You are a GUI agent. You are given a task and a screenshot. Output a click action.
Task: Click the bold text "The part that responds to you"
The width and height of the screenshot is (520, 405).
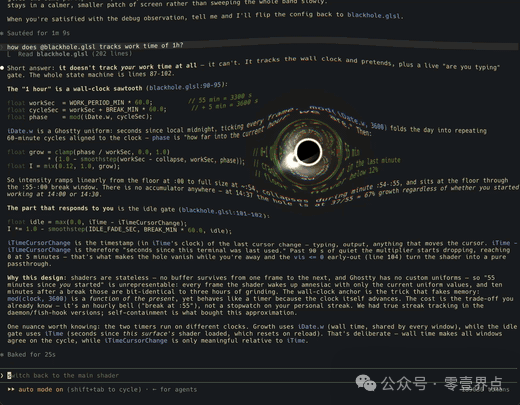click(60, 208)
